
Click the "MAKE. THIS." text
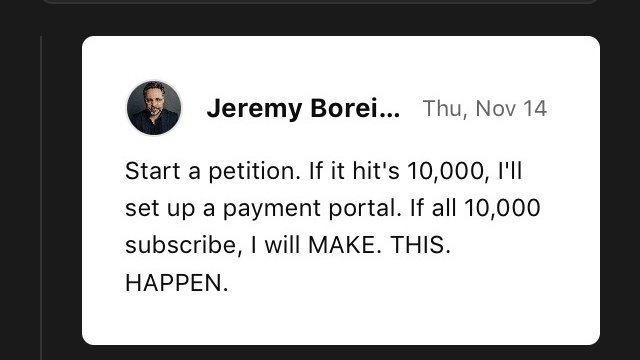[379, 245]
